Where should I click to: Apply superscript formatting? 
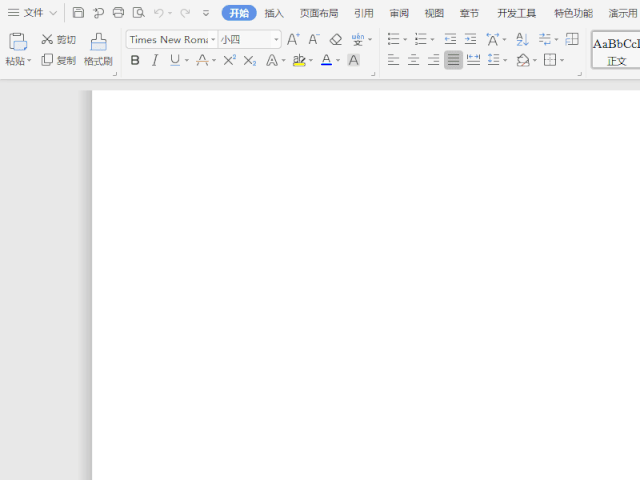pos(229,60)
